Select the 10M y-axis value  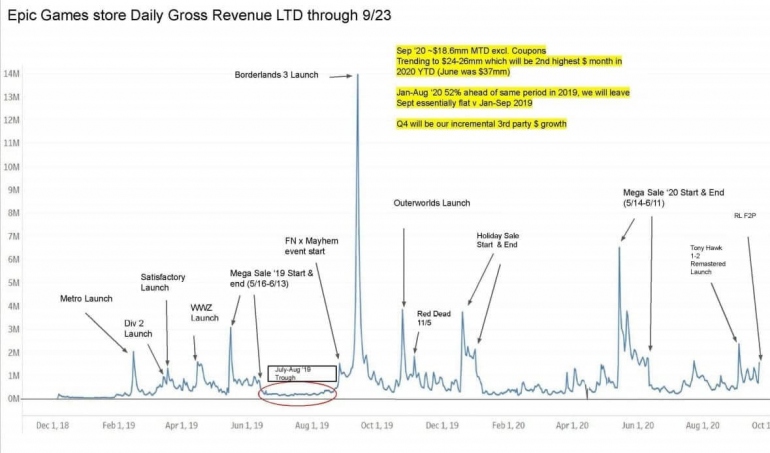[11, 167]
